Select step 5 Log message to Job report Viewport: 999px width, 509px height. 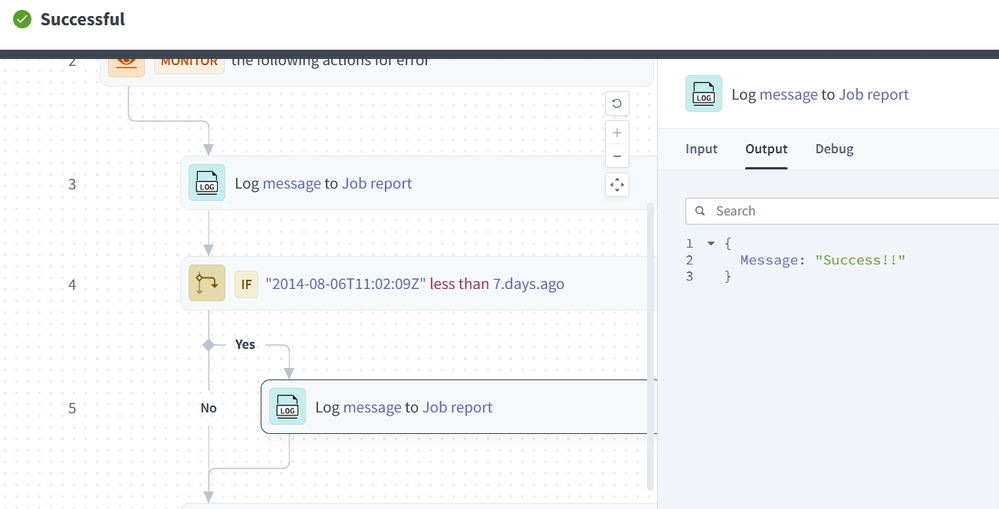[459, 406]
